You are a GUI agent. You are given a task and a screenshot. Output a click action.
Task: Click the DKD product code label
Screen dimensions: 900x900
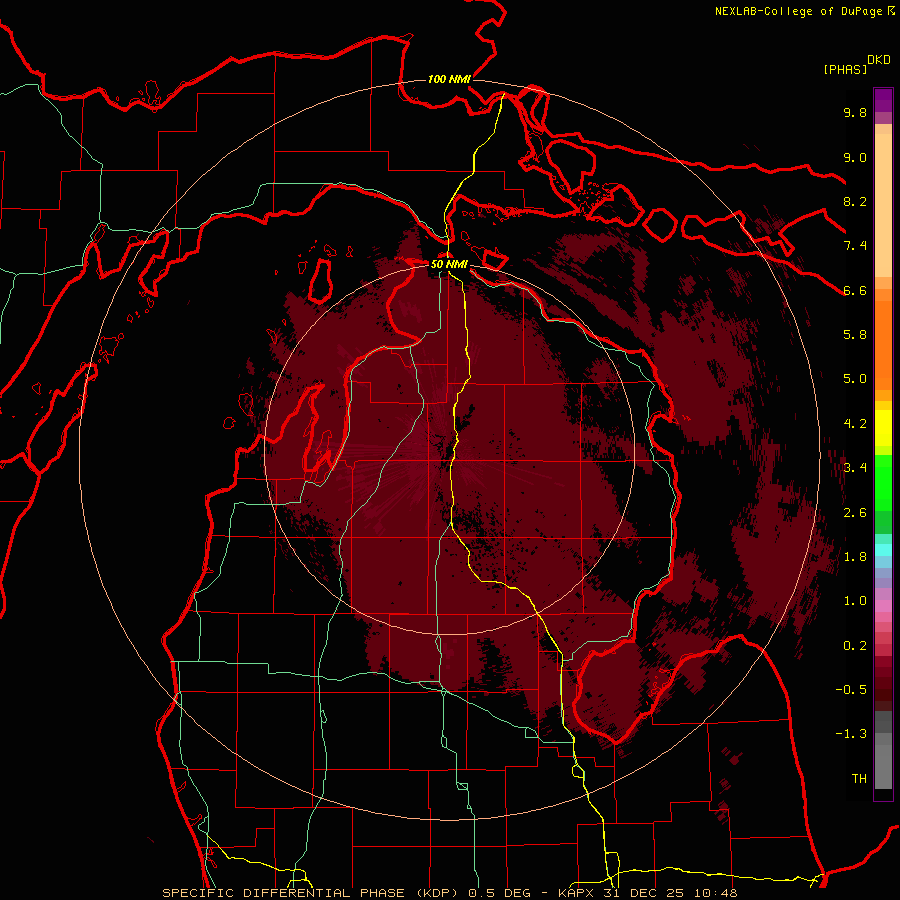[x=879, y=60]
